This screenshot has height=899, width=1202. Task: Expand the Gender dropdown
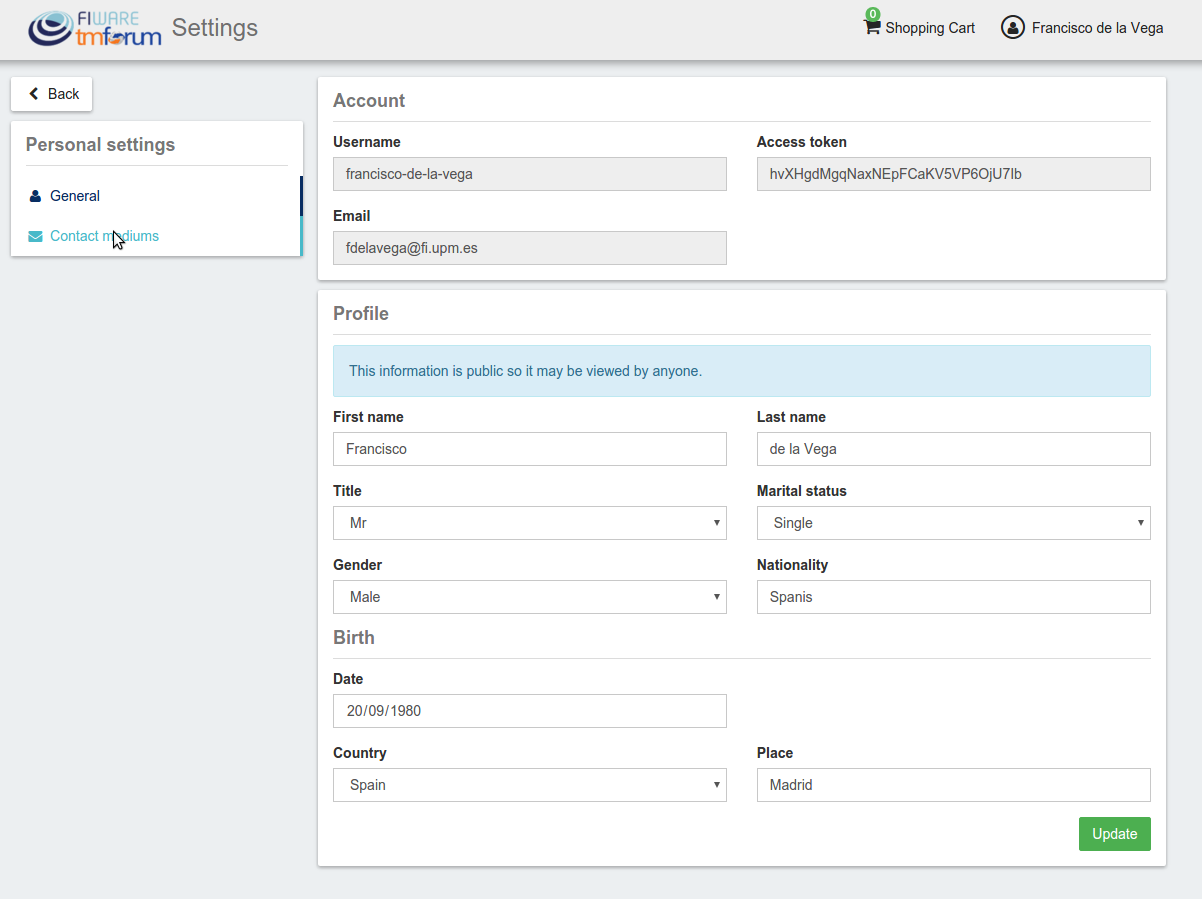click(530, 597)
